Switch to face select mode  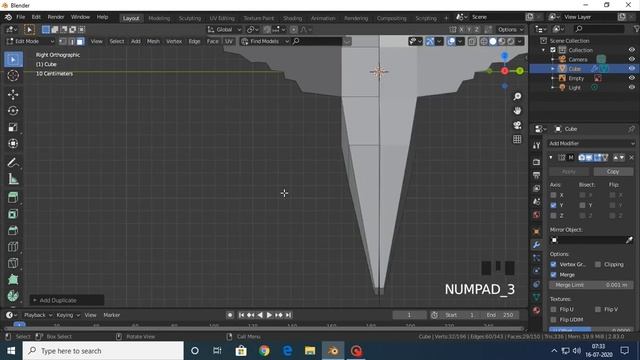coord(80,41)
